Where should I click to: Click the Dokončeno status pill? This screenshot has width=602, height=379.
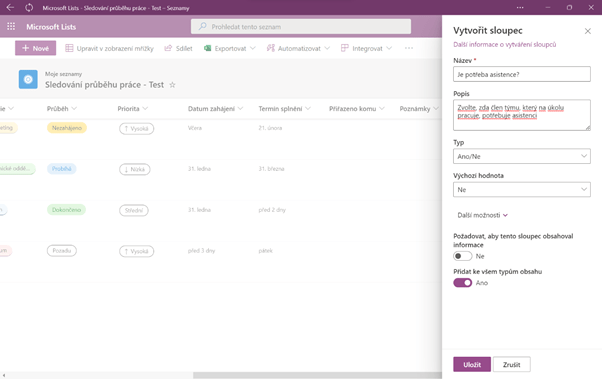pyautogui.click(x=66, y=210)
